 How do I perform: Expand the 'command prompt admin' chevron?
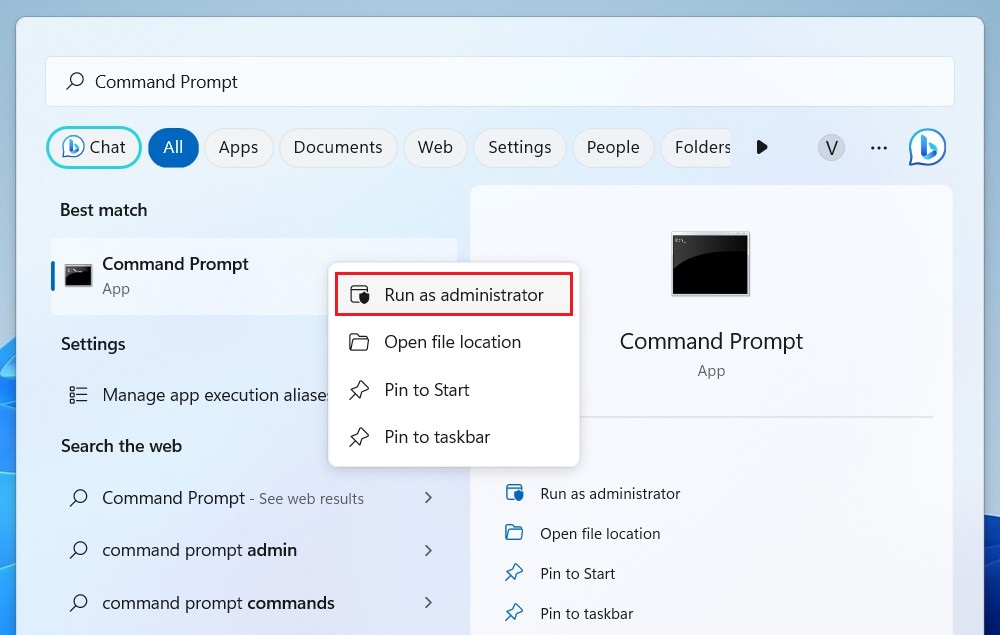coord(429,550)
